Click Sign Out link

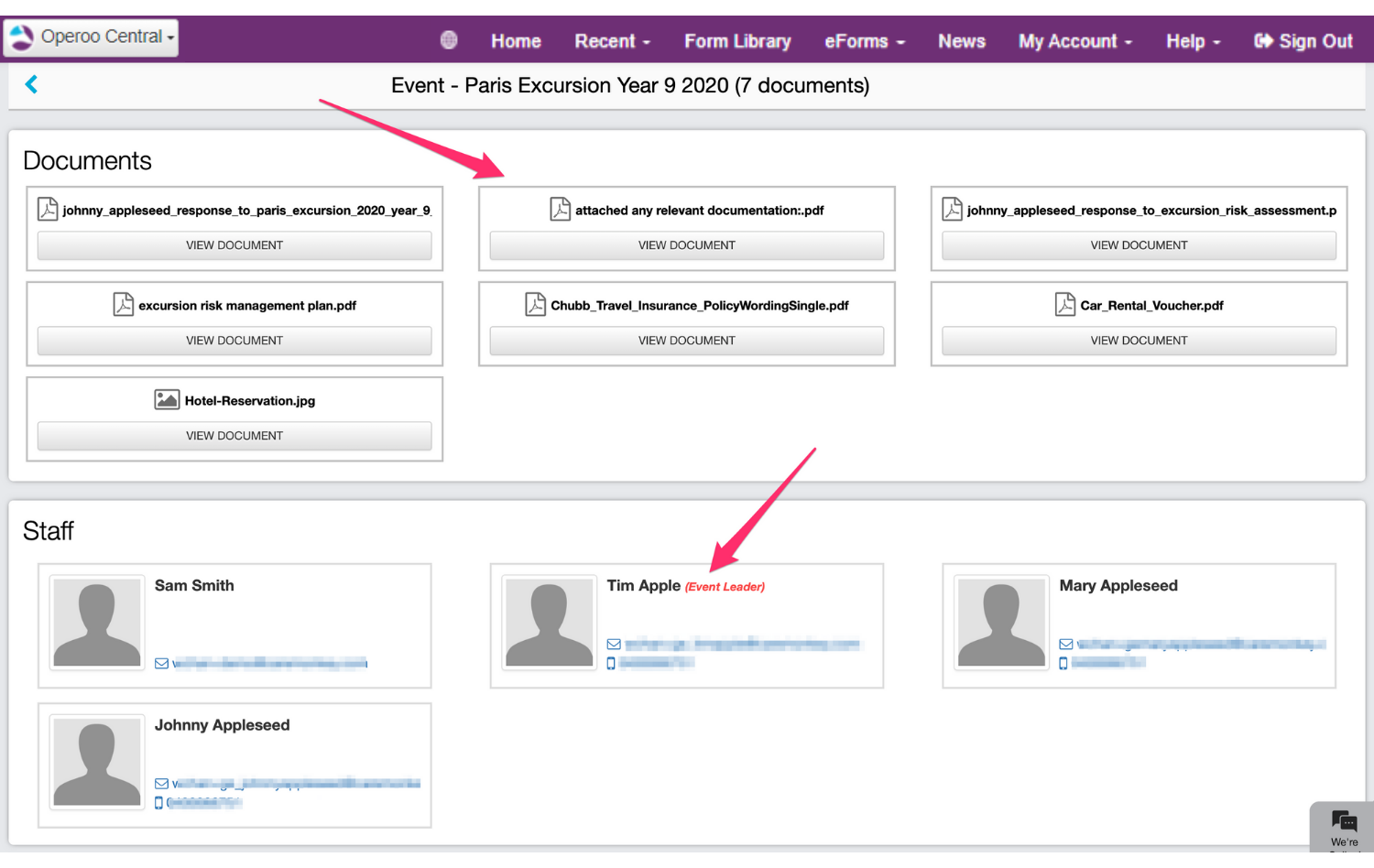[x=1303, y=41]
